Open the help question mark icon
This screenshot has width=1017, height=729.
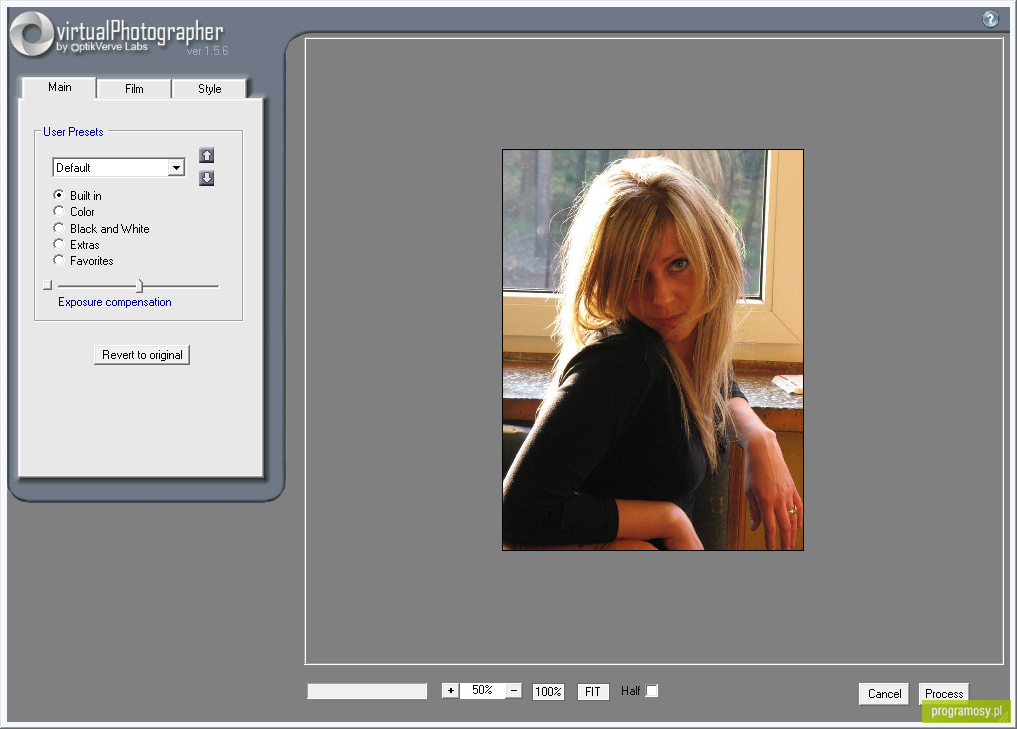(x=990, y=19)
